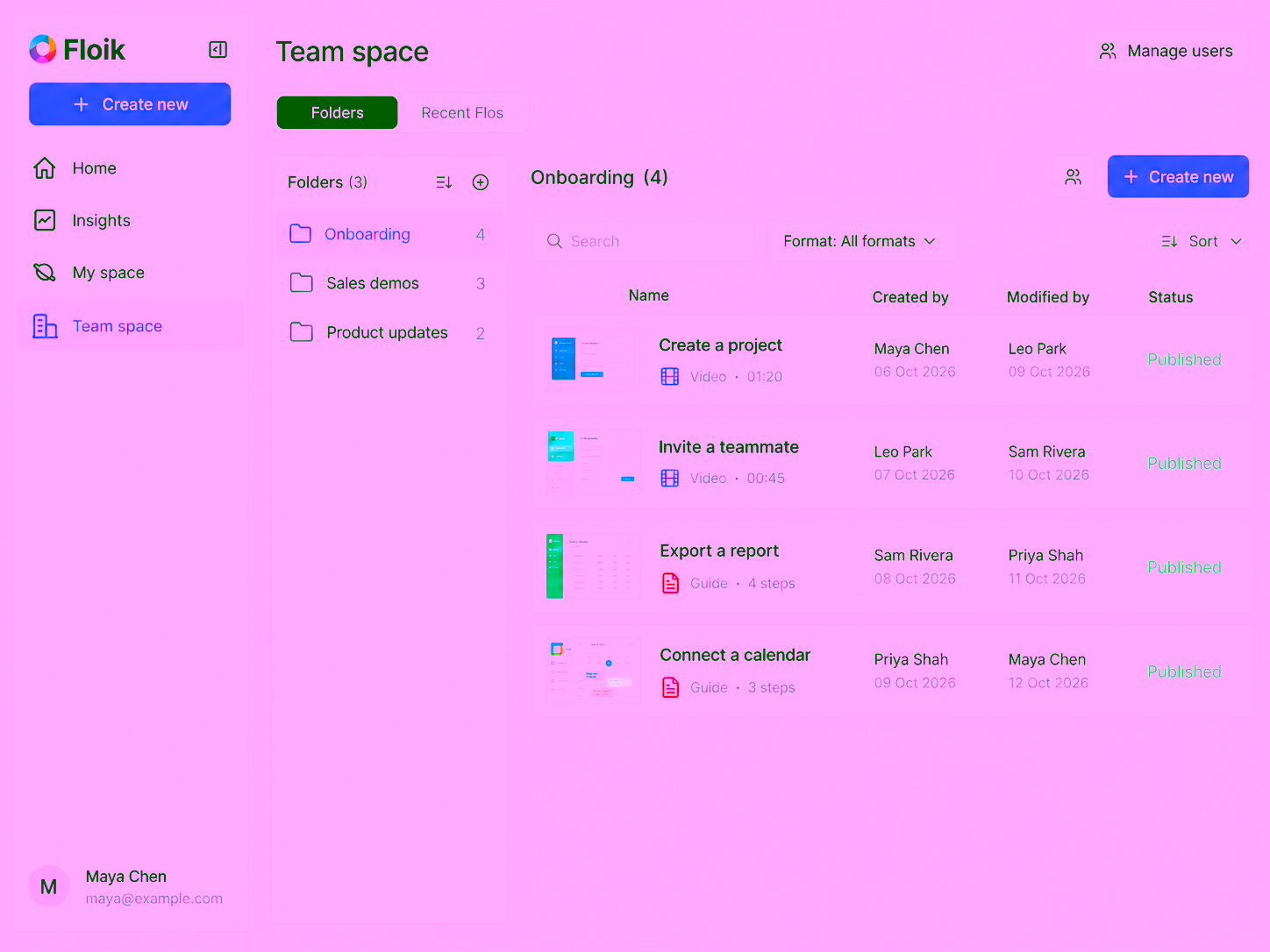Click the Floik logo icon

tap(43, 49)
